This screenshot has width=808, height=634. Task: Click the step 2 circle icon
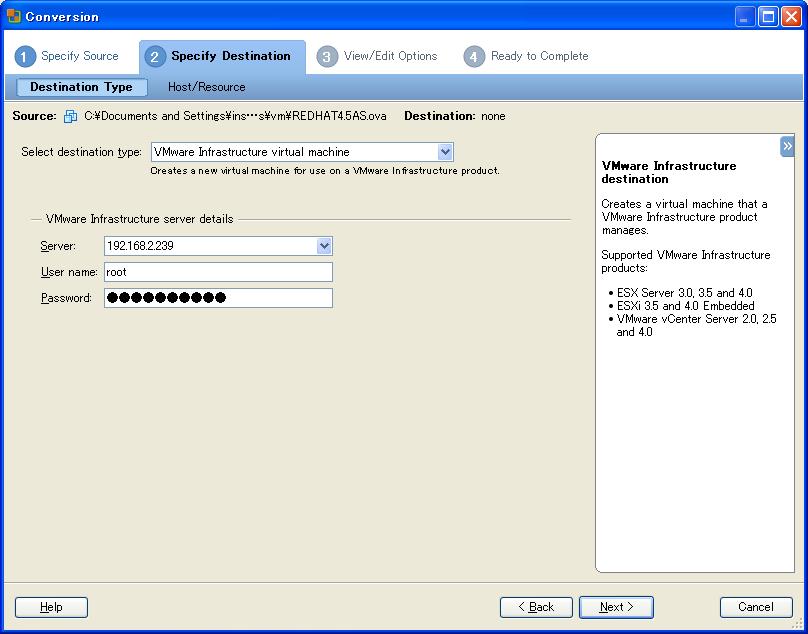point(155,56)
